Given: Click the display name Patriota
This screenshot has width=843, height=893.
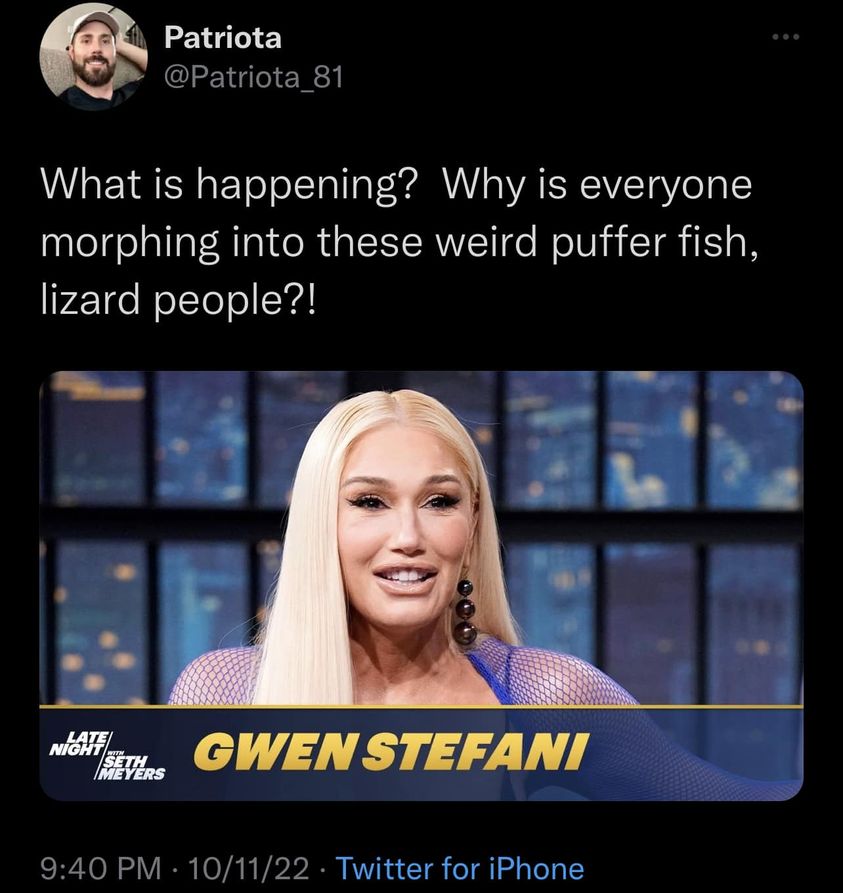Looking at the screenshot, I should pos(223,38).
